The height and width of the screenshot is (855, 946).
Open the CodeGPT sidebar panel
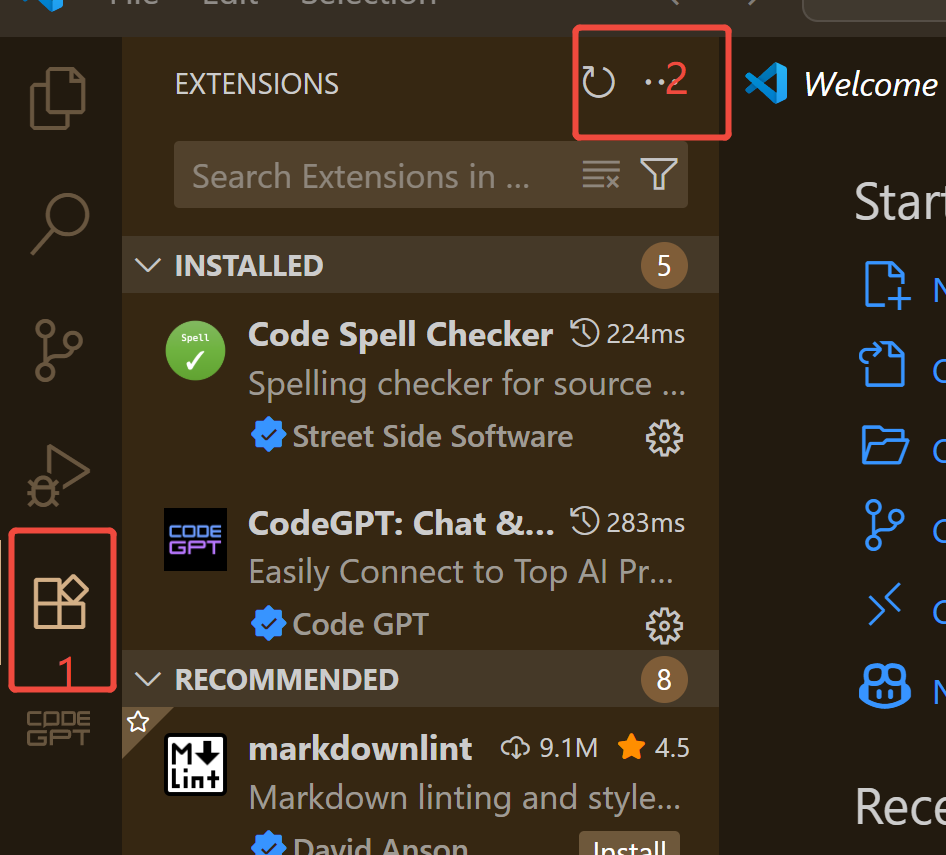pyautogui.click(x=59, y=728)
